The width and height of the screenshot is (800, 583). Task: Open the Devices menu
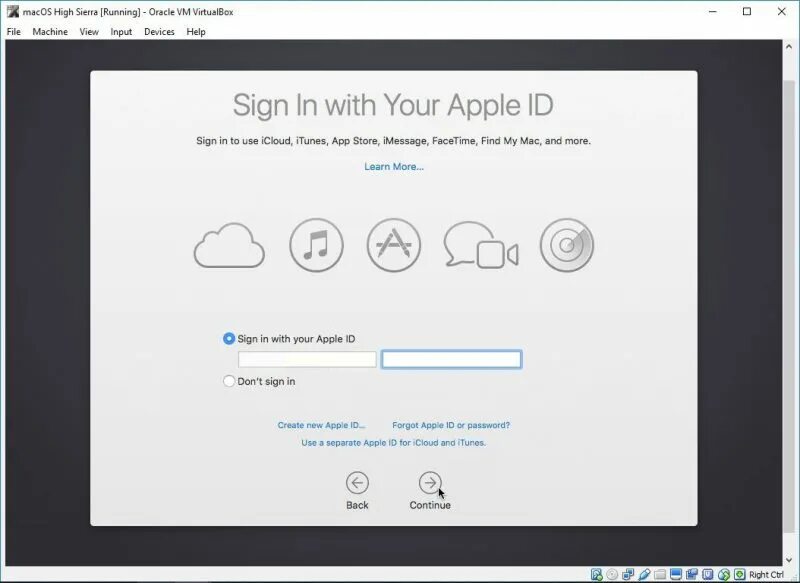(x=159, y=32)
